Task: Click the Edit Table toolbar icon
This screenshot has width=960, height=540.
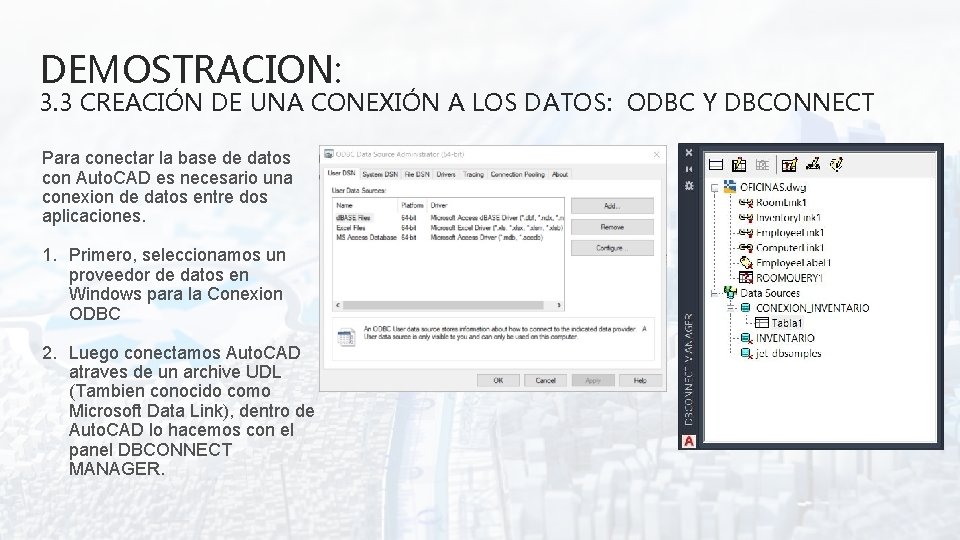Action: coord(739,164)
